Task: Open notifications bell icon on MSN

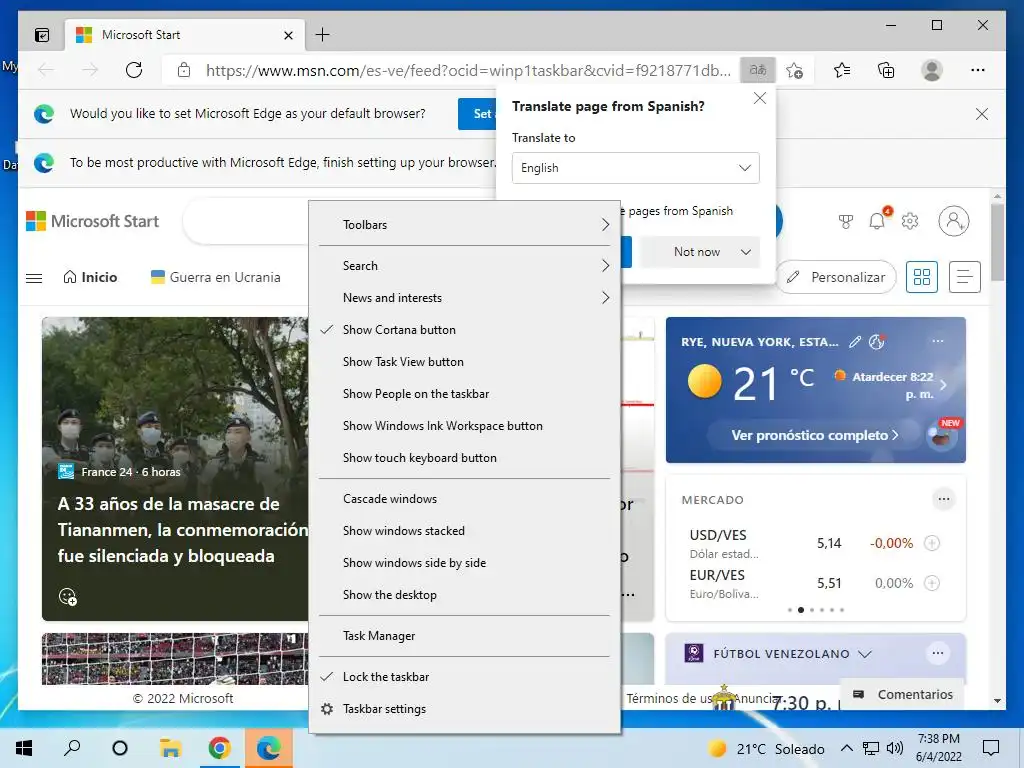Action: point(877,221)
